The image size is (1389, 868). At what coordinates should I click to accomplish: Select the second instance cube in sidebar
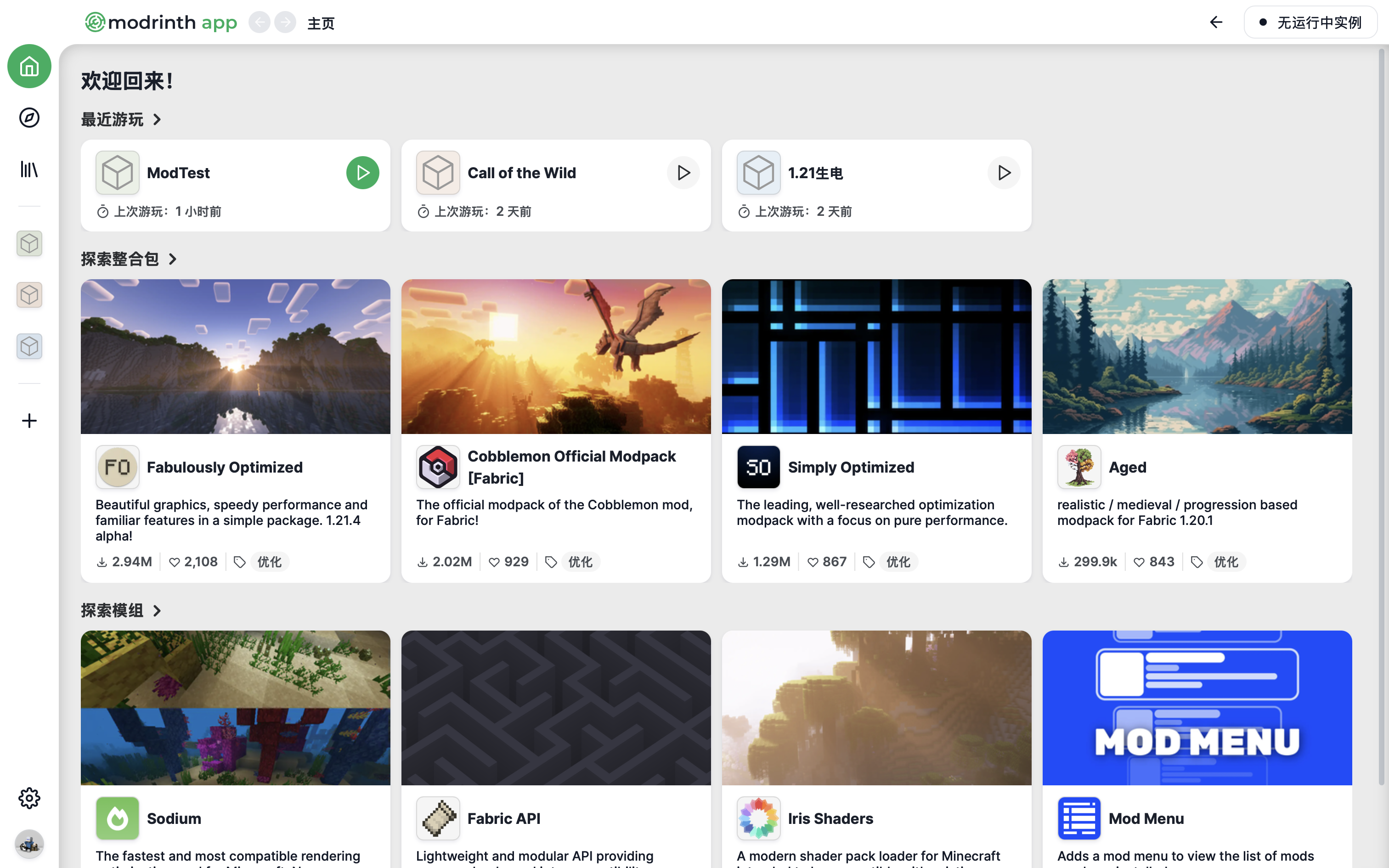29,295
